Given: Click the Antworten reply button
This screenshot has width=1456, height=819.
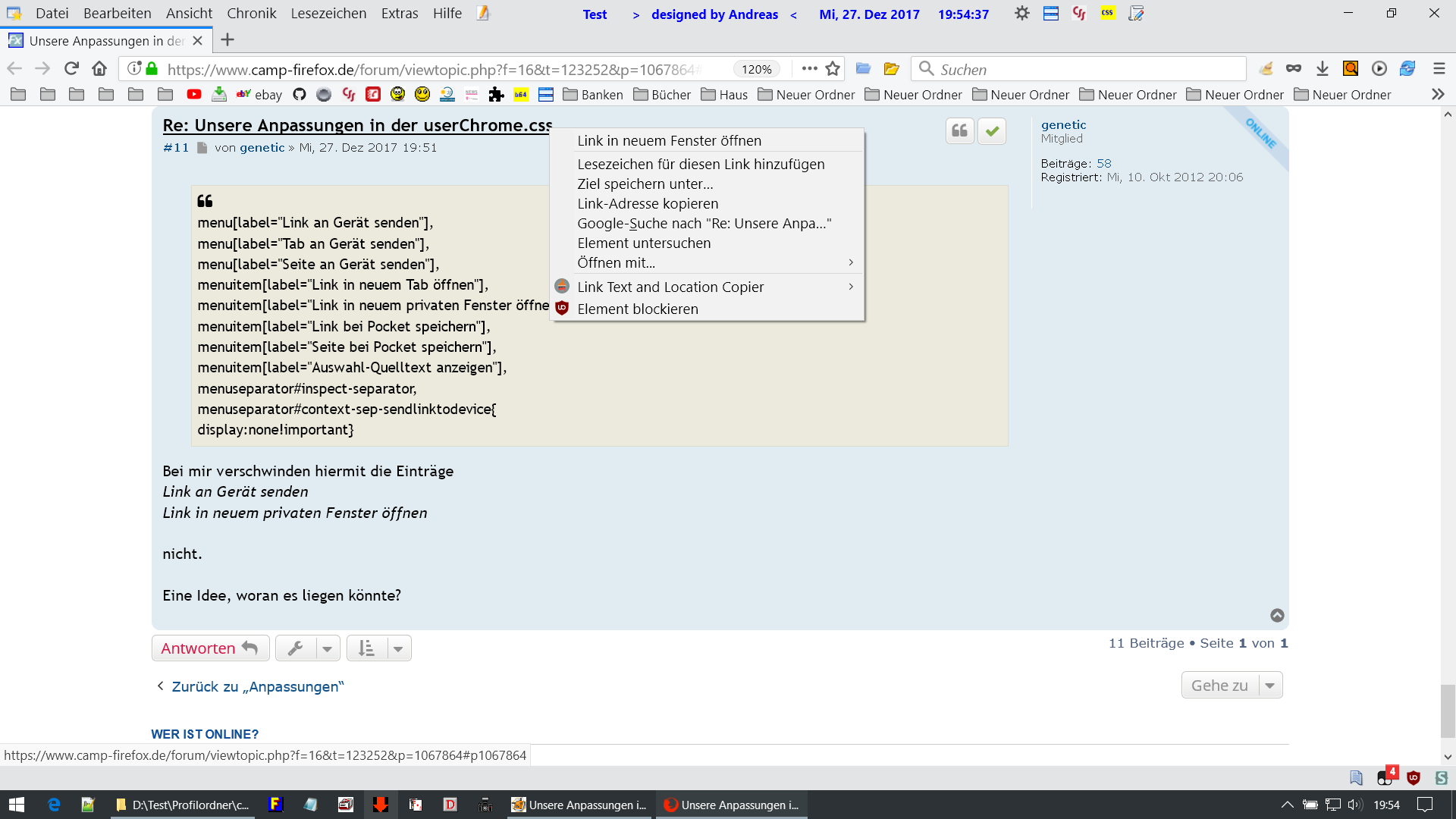Looking at the screenshot, I should (x=210, y=648).
